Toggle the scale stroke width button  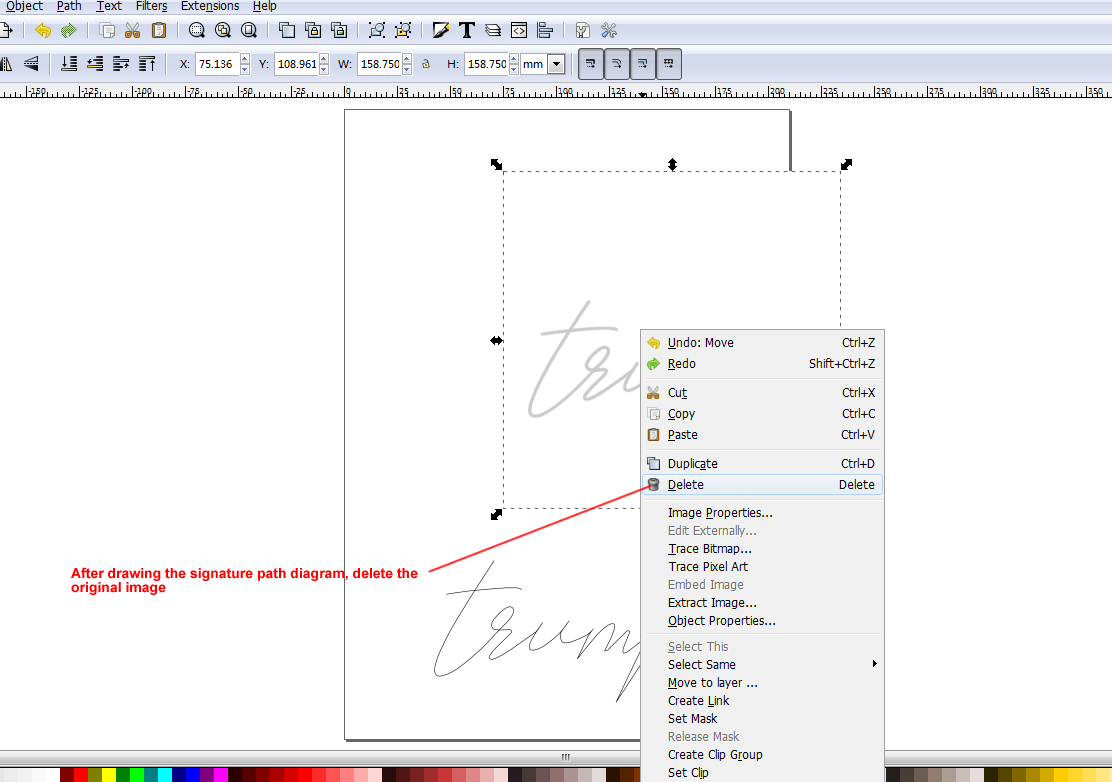[x=591, y=64]
